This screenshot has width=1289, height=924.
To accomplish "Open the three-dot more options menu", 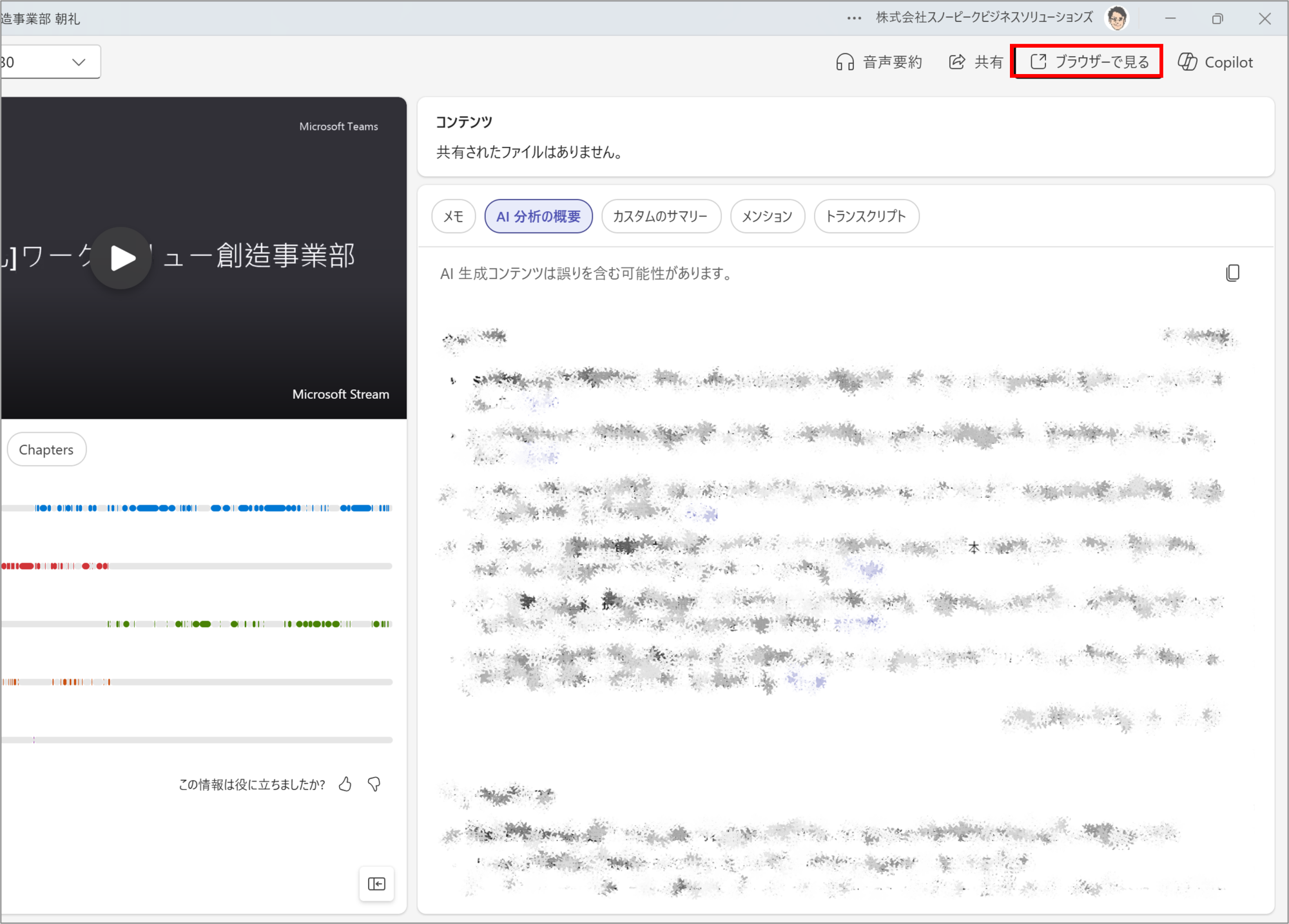I will coord(854,18).
